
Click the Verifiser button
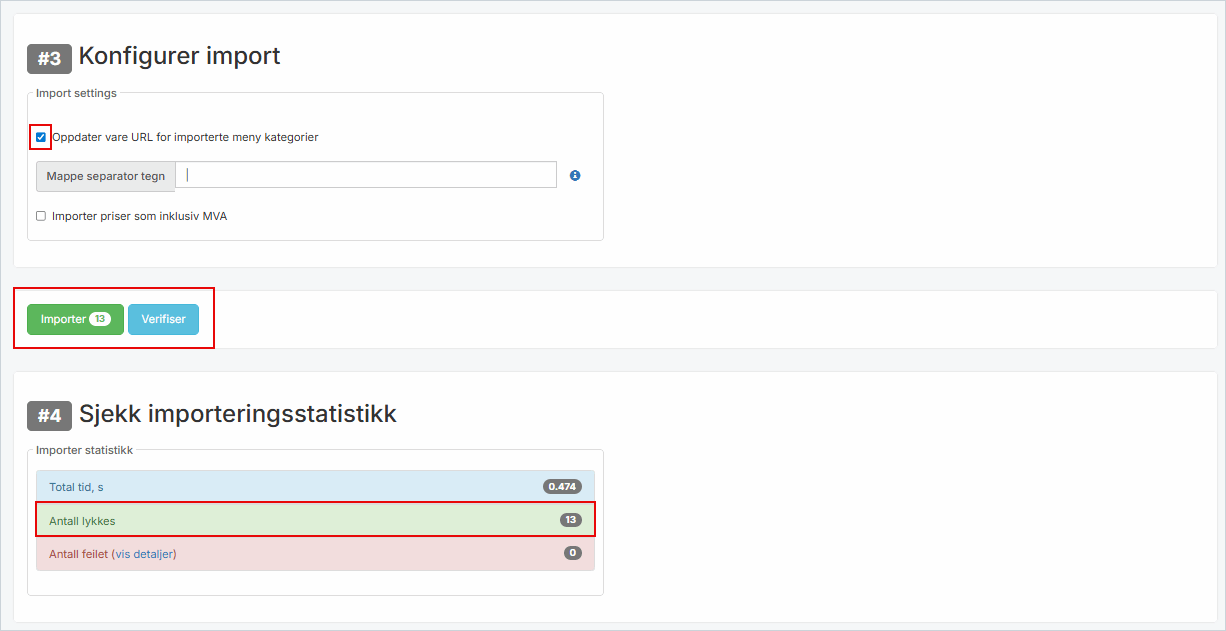(x=163, y=319)
